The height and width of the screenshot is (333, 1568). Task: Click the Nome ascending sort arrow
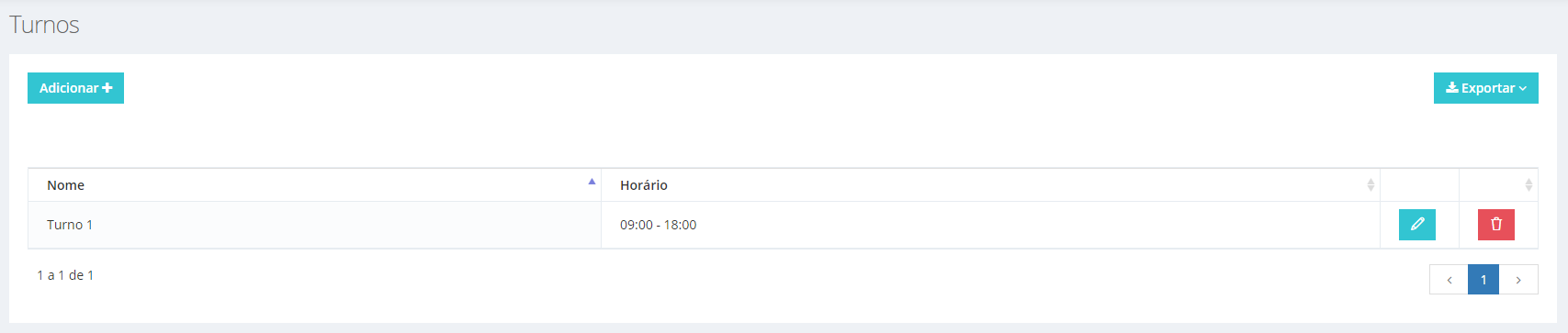point(592,182)
